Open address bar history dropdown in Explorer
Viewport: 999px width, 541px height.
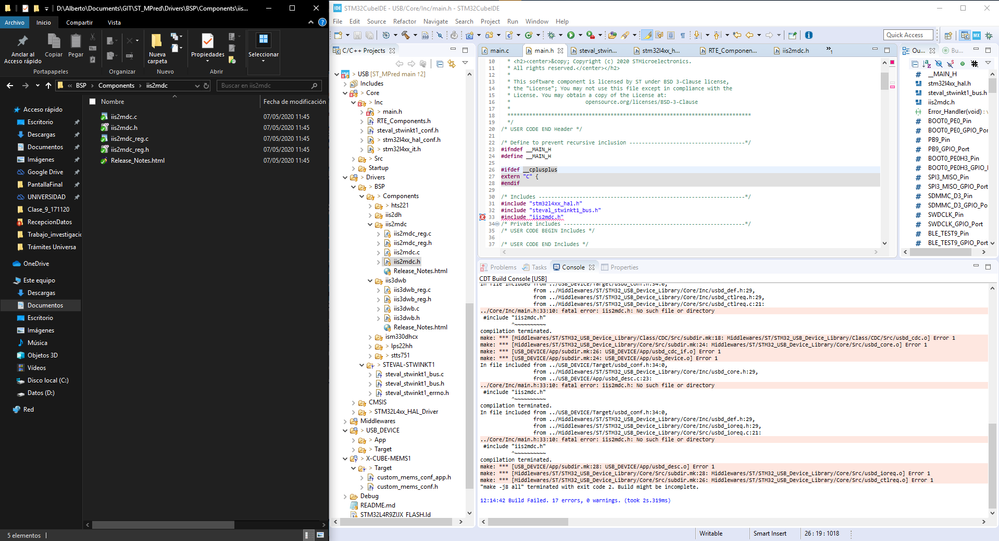(x=197, y=85)
